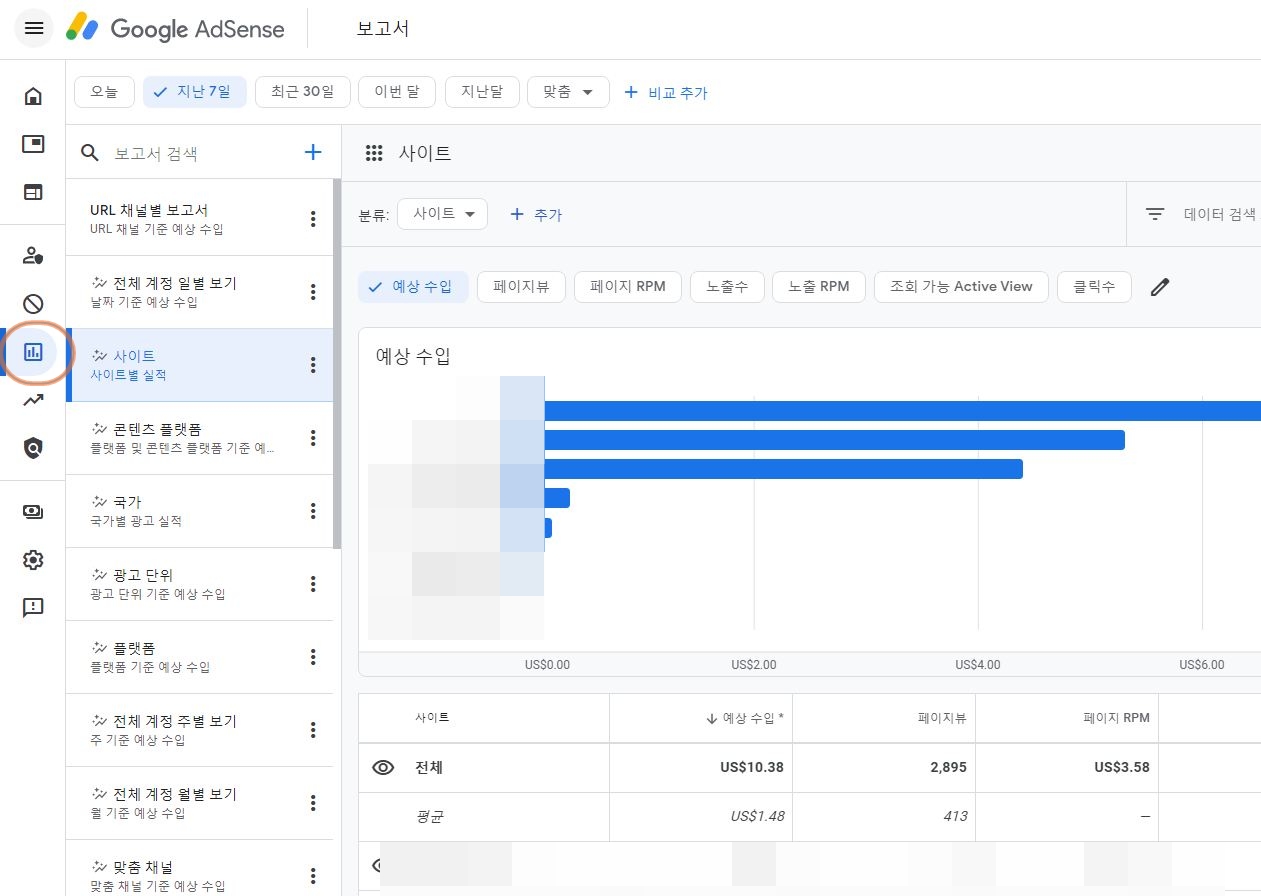Open the 분류 사이트 dropdown
This screenshot has width=1261, height=896.
[442, 214]
